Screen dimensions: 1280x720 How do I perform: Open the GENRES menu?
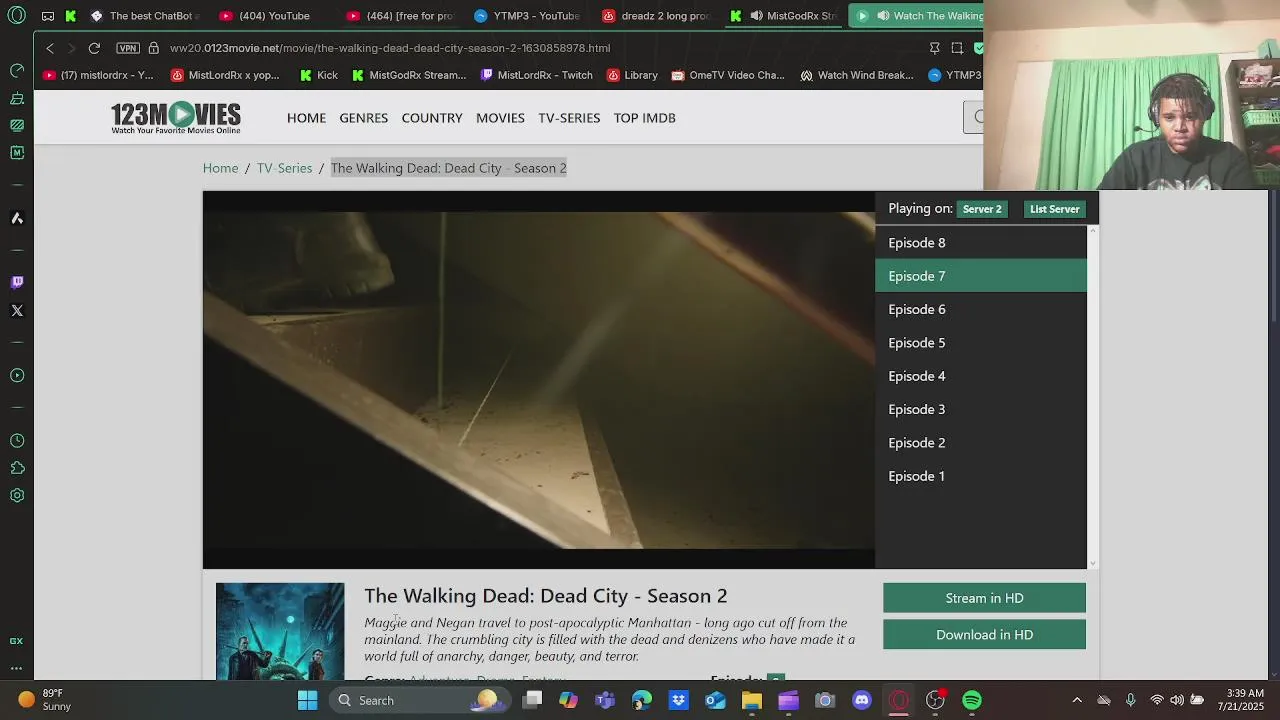(363, 118)
